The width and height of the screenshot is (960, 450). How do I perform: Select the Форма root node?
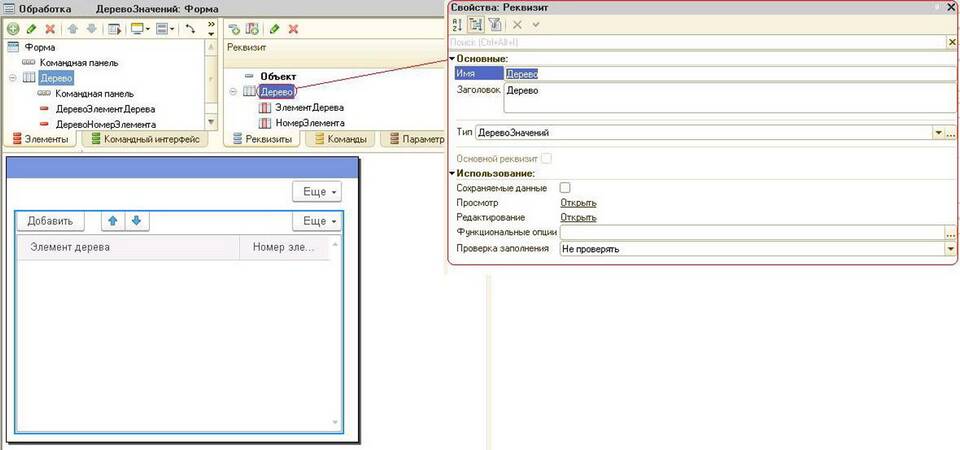(40, 47)
